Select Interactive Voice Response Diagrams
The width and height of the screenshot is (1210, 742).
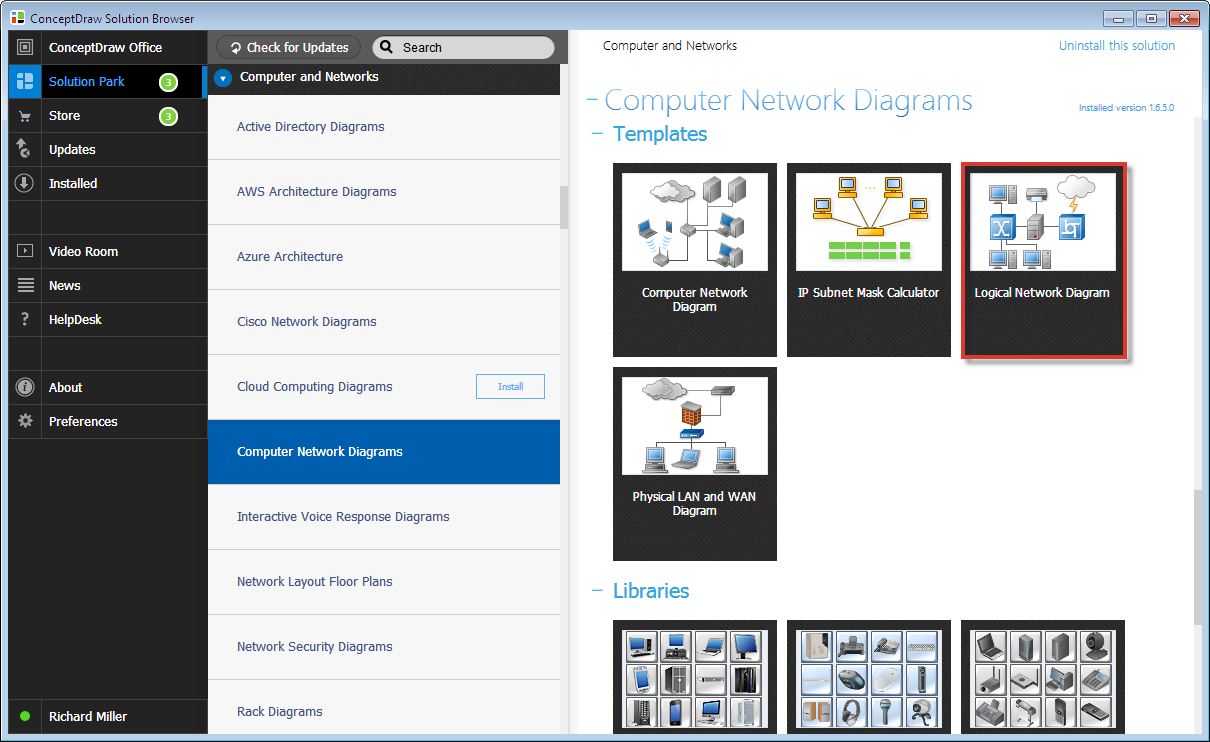[x=384, y=517]
